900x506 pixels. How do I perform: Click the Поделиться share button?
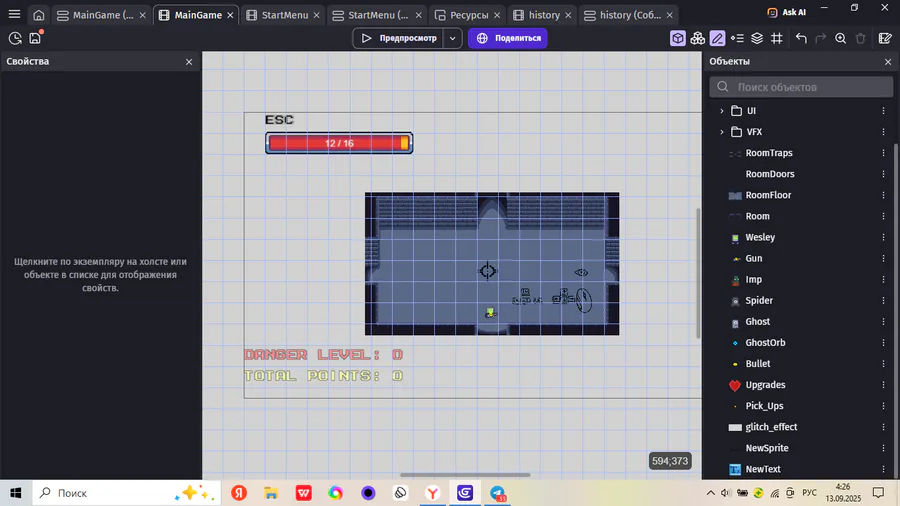[x=508, y=38]
